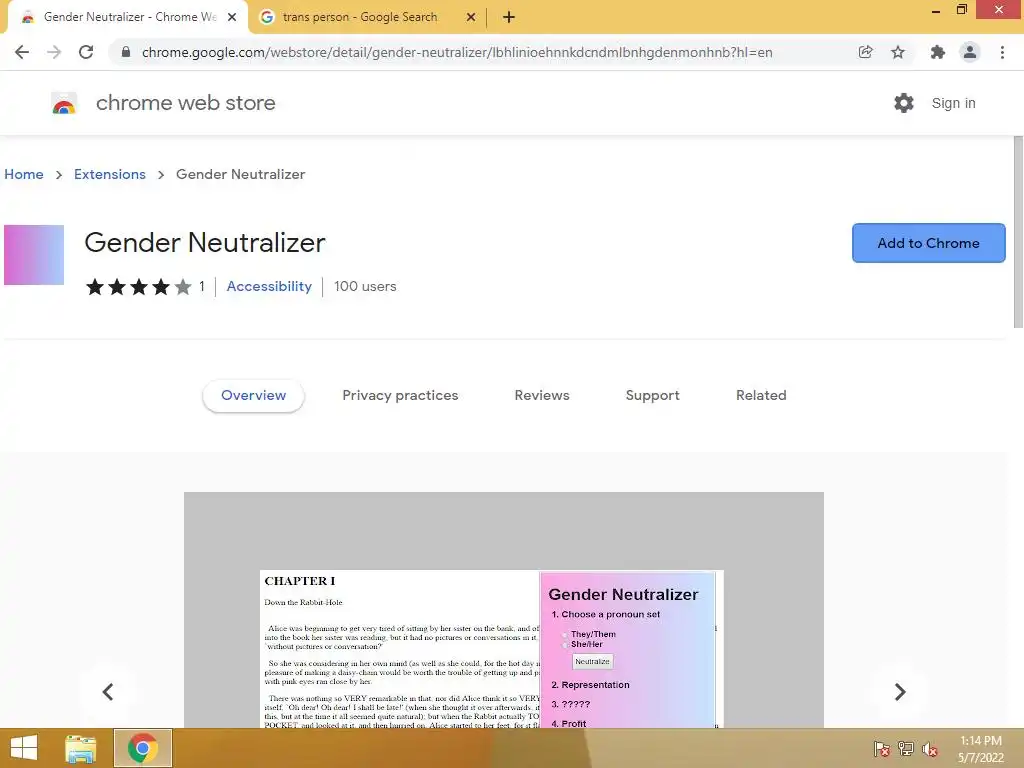Click the Chrome taskbar icon
This screenshot has height=768, width=1024.
point(142,748)
